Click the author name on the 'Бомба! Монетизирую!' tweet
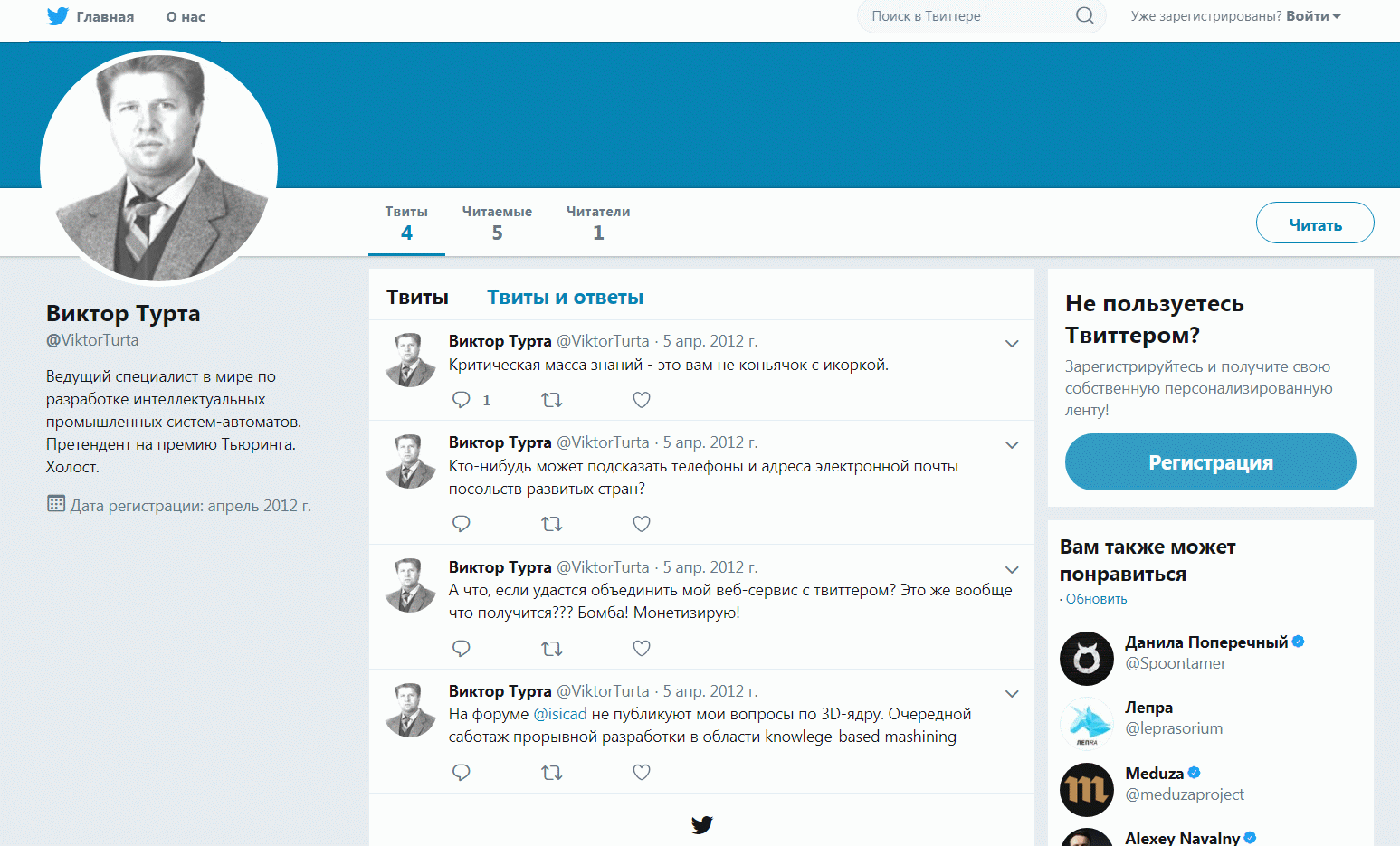 (x=500, y=567)
